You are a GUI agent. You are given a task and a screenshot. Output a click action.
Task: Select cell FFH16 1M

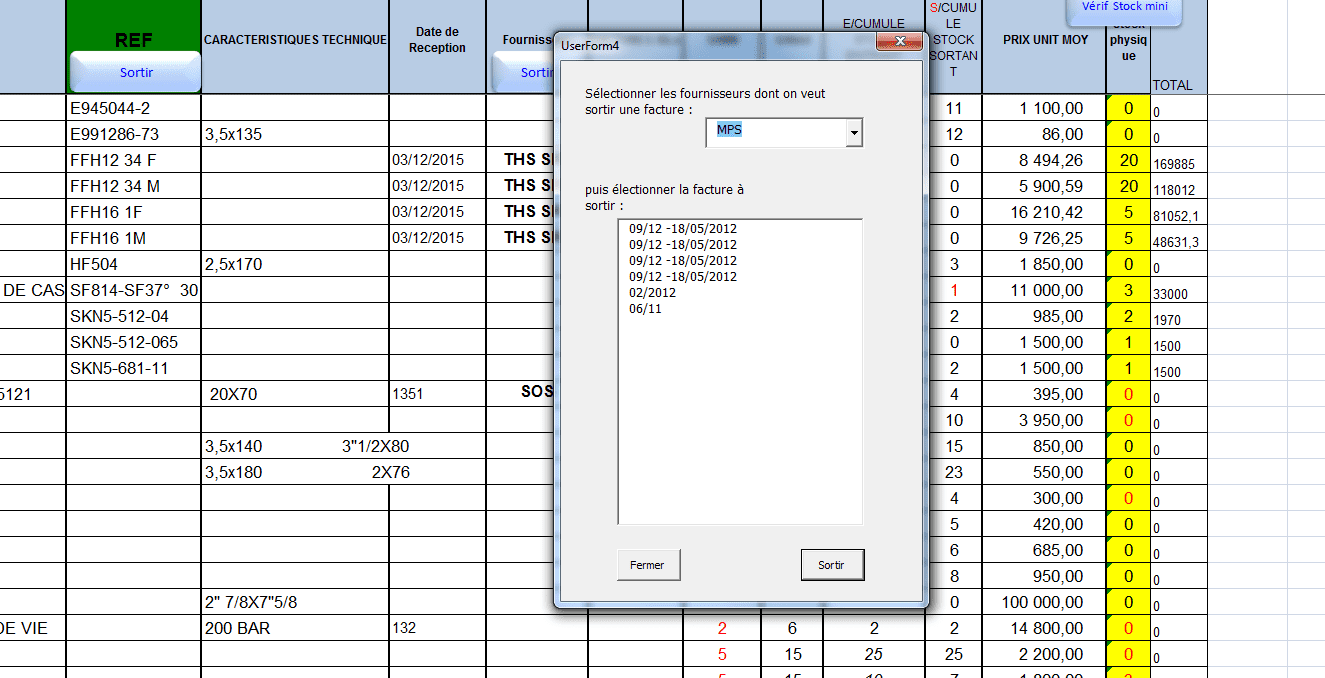134,238
